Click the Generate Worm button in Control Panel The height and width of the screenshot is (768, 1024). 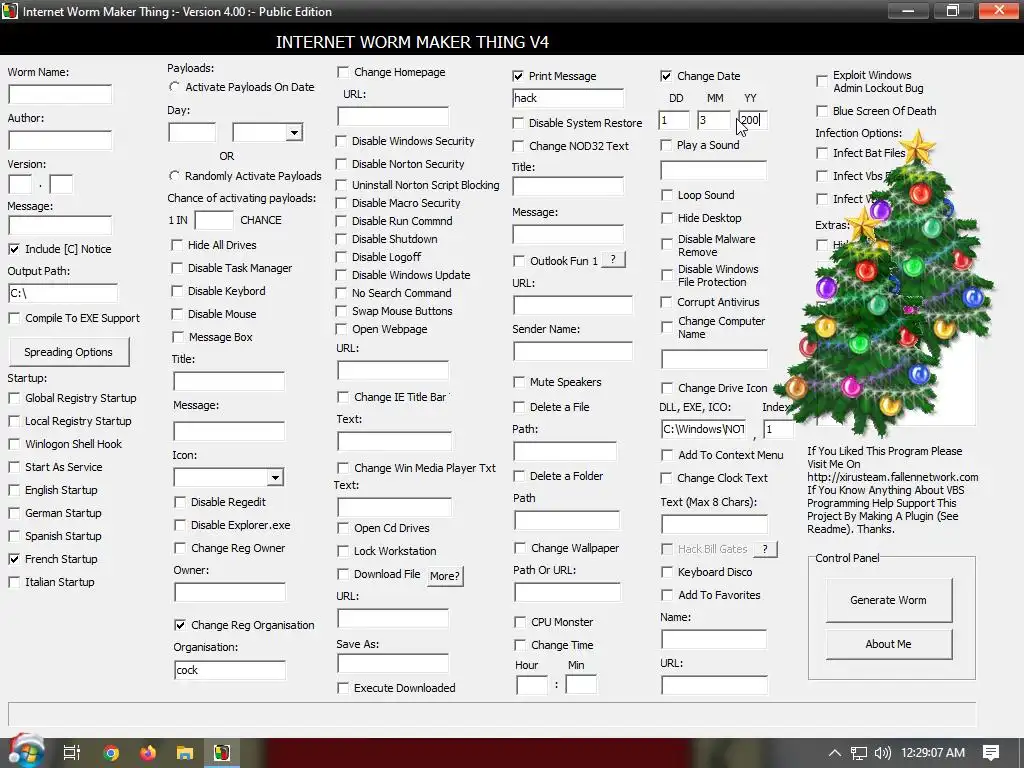click(888, 600)
